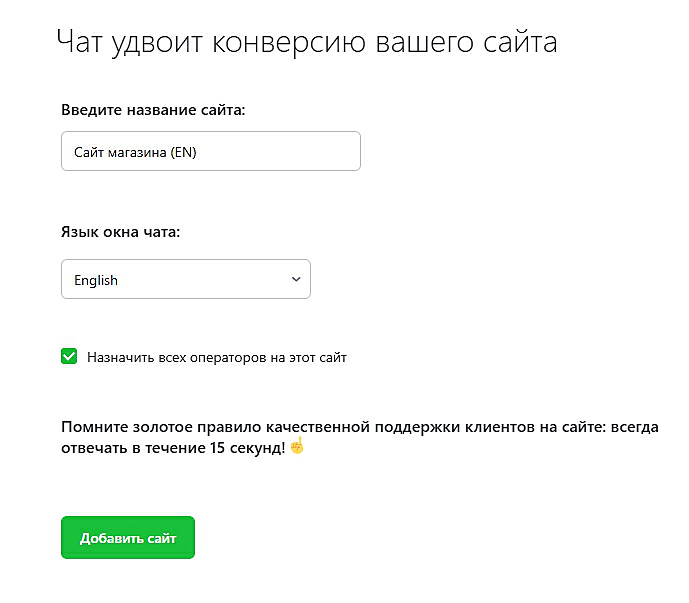Click the pointing finger emoji icon
The image size is (689, 603).
pos(296,446)
